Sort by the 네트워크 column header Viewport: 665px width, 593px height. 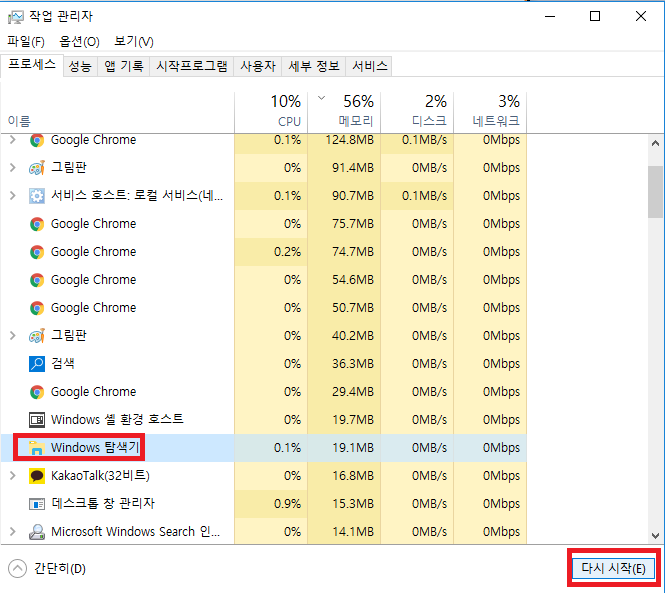[490, 112]
